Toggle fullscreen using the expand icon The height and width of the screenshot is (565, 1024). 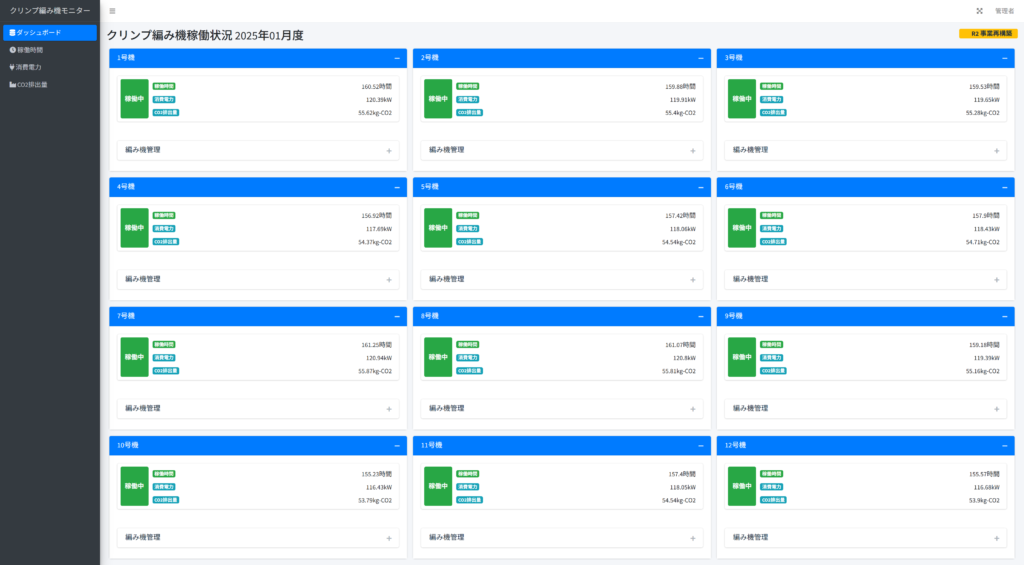[979, 11]
